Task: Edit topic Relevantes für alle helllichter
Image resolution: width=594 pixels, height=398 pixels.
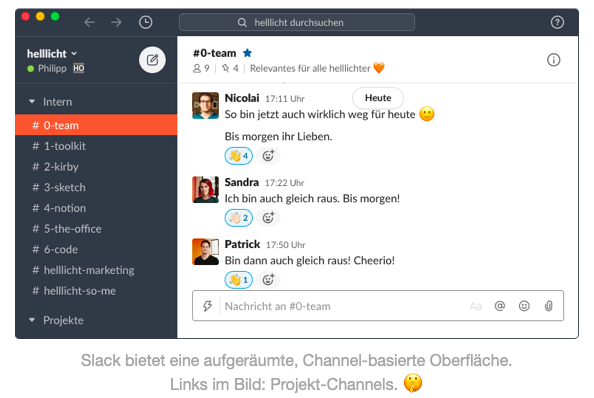Action: (x=317, y=69)
